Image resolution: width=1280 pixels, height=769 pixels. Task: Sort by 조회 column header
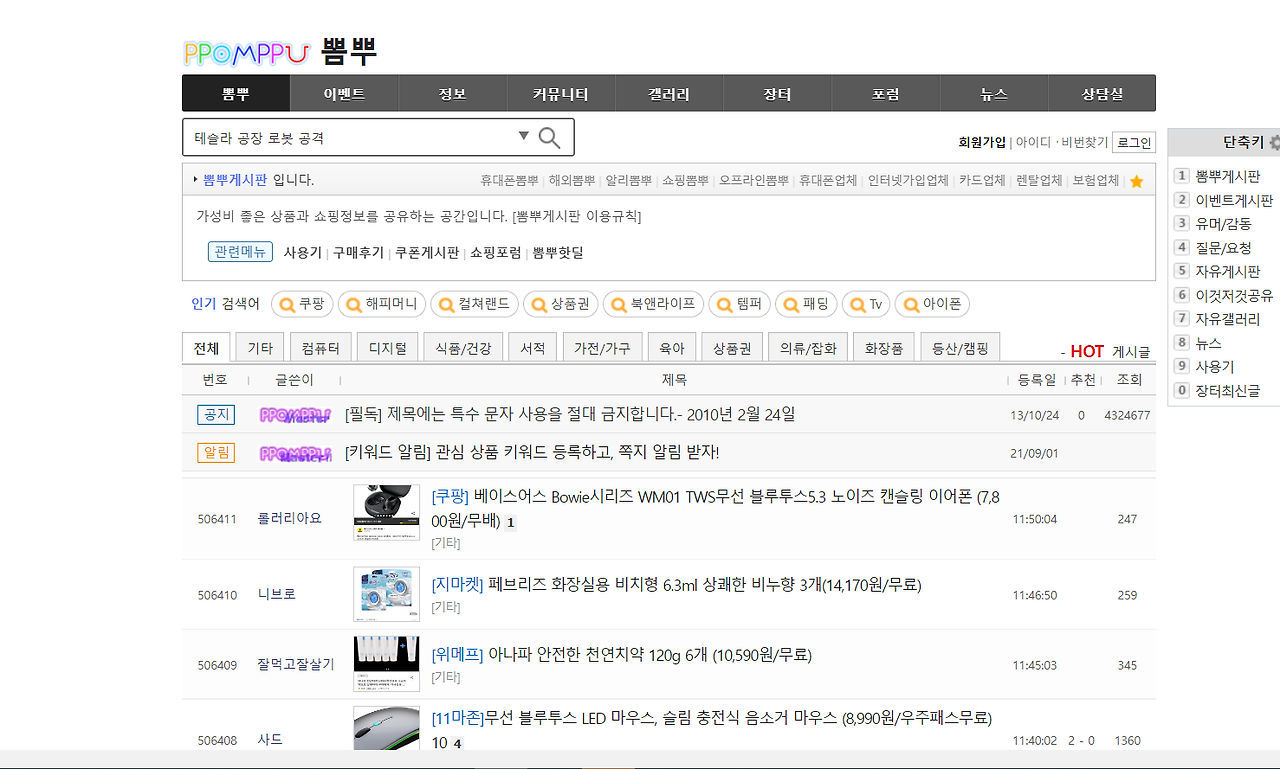(1129, 380)
